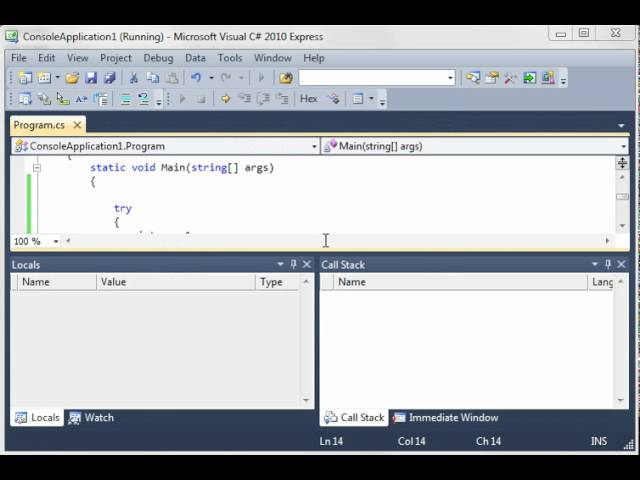This screenshot has height=480, width=640.
Task: Open Call Stack window options arrow
Action: tap(595, 264)
